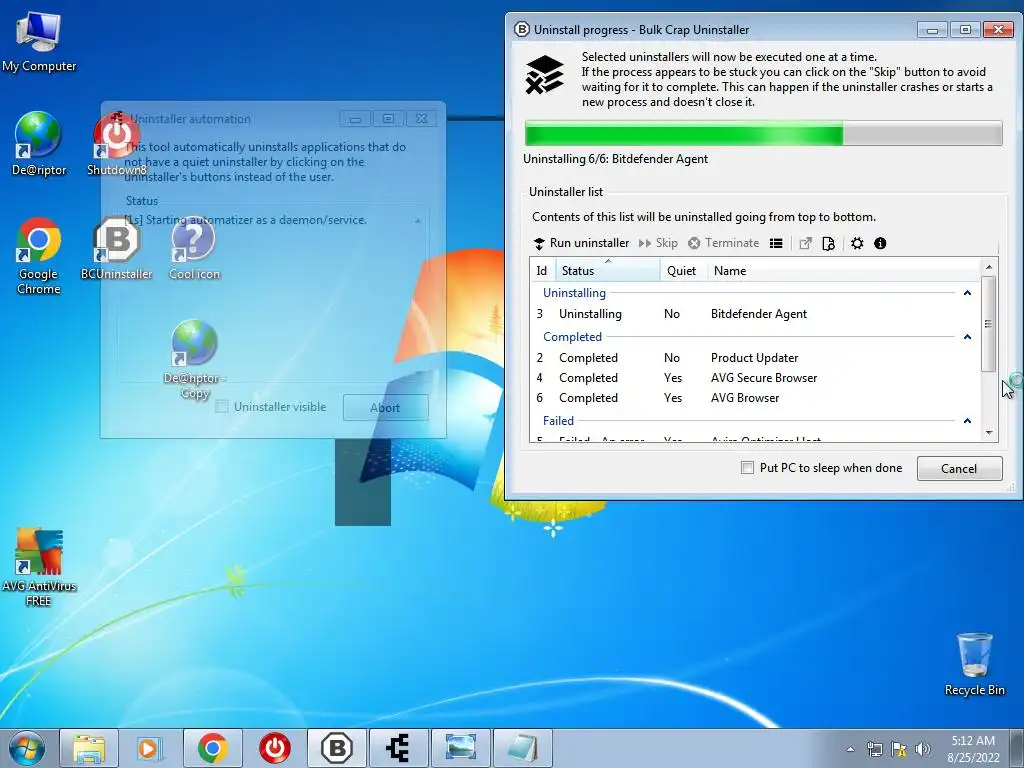Click the Action Center flag tray icon
1024x768 pixels.
coord(899,749)
